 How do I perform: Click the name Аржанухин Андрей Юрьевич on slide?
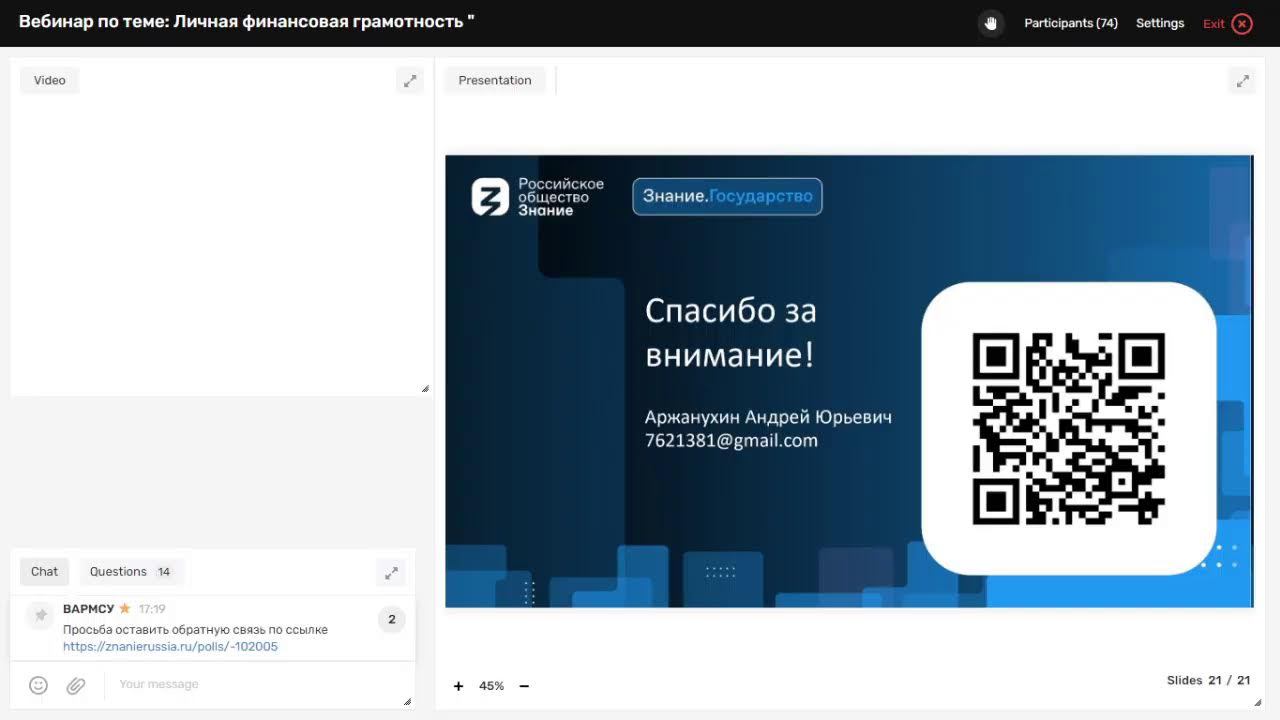pyautogui.click(x=768, y=417)
